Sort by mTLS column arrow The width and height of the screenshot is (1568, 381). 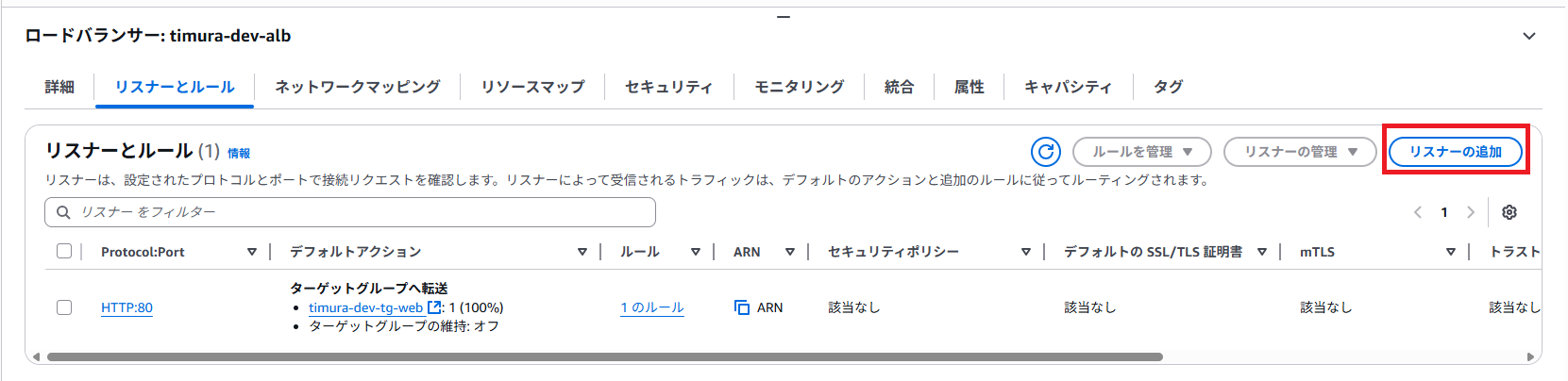[1451, 252]
